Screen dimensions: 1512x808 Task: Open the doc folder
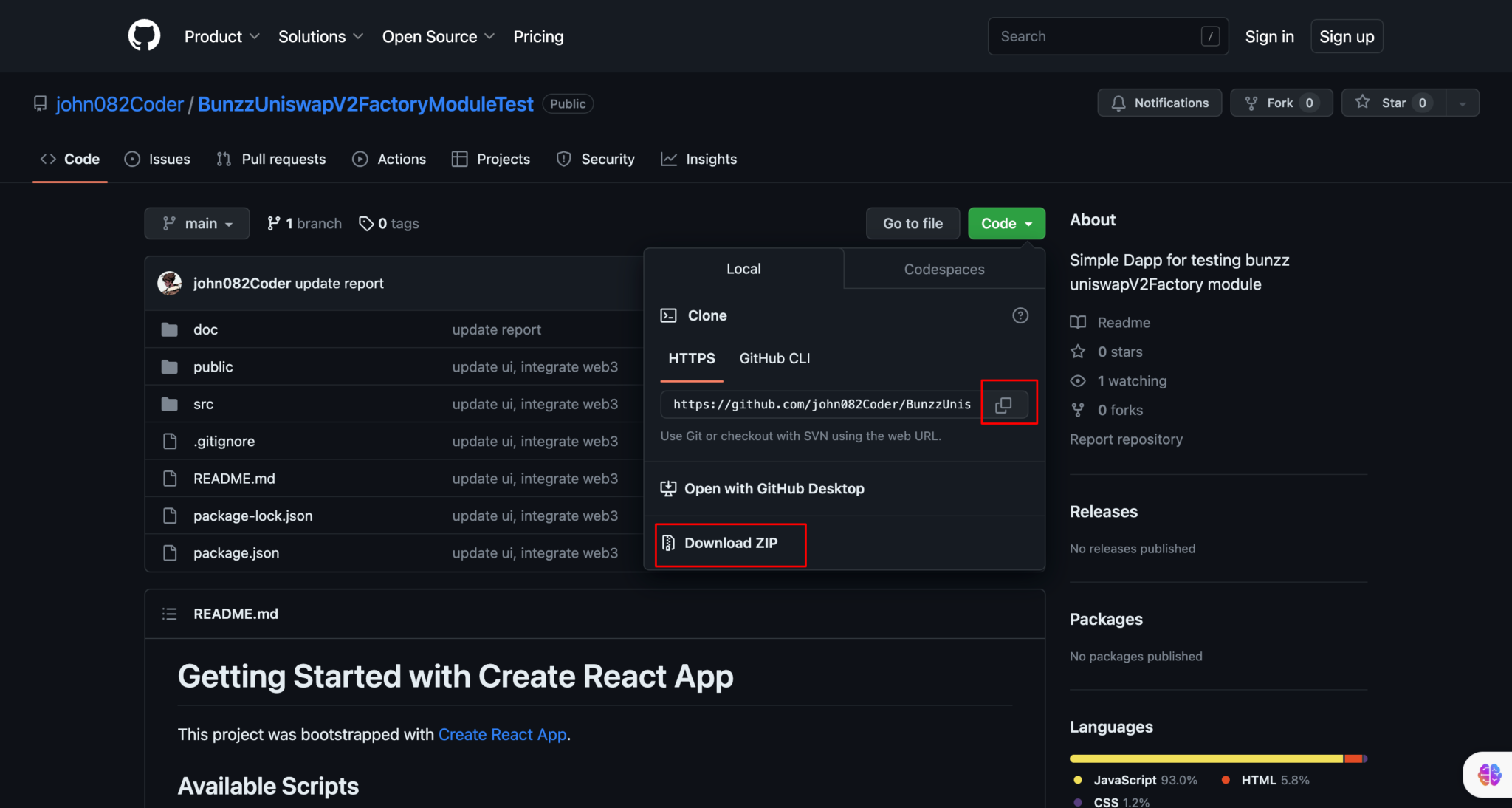[x=205, y=329]
